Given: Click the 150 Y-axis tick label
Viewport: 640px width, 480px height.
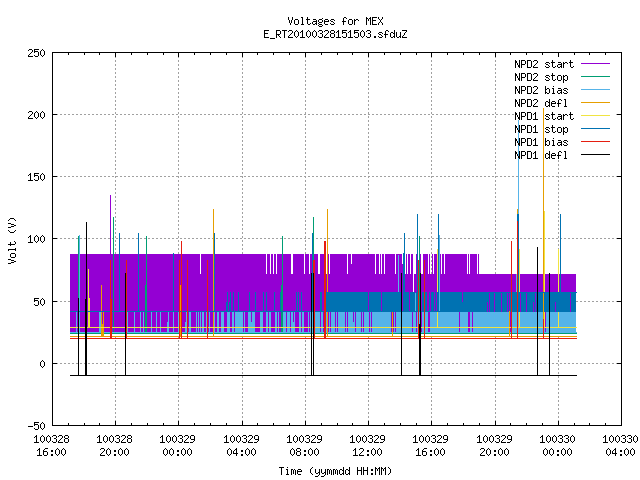Looking at the screenshot, I should tap(36, 178).
